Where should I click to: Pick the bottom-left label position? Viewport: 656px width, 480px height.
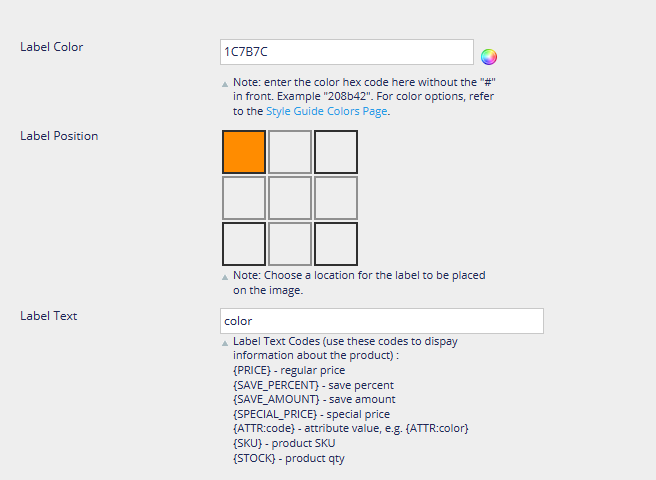pyautogui.click(x=244, y=244)
